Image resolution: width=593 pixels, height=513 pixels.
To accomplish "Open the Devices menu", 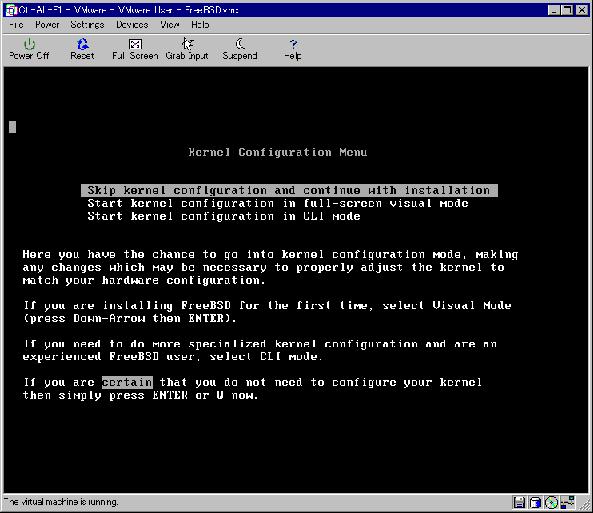I will pyautogui.click(x=132, y=25).
